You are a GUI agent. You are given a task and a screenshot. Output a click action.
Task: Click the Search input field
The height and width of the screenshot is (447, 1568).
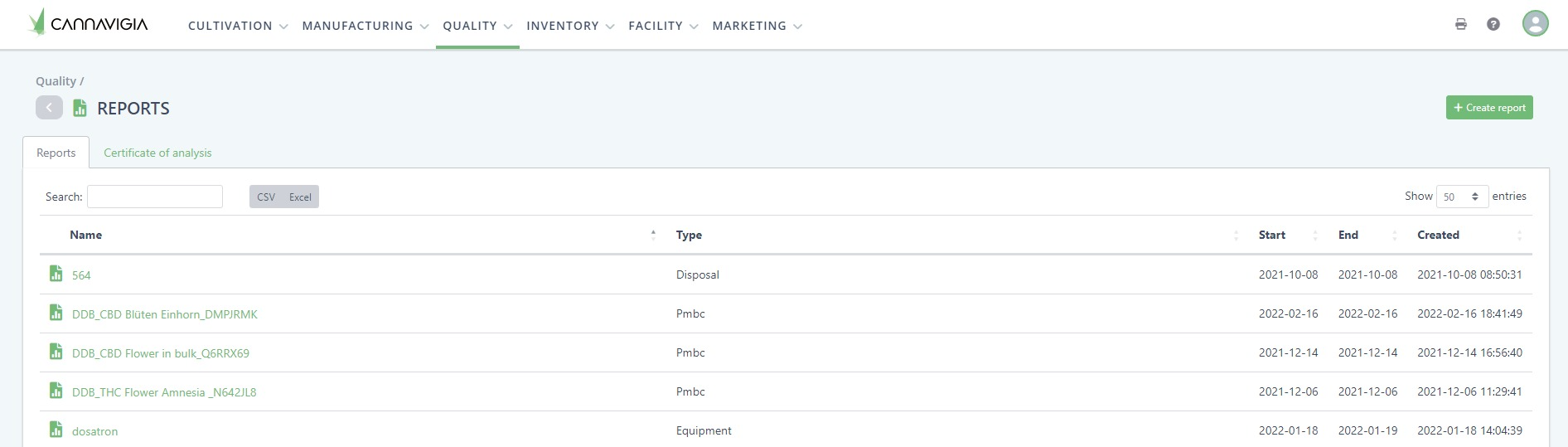point(155,197)
